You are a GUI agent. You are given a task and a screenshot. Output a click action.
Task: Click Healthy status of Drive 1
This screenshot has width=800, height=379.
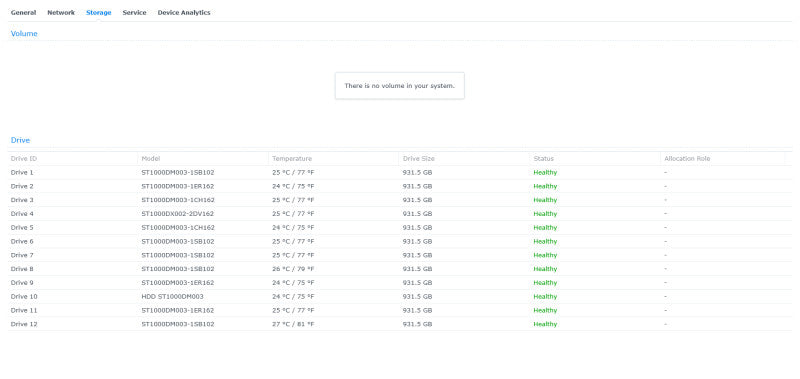(x=545, y=172)
